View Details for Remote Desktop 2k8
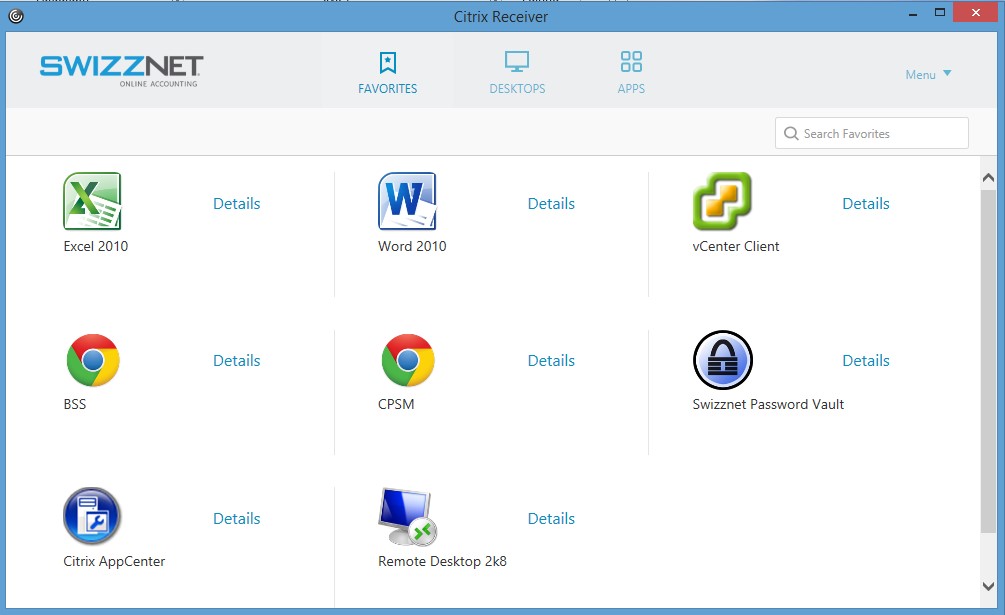This screenshot has width=1005, height=615. pos(551,518)
